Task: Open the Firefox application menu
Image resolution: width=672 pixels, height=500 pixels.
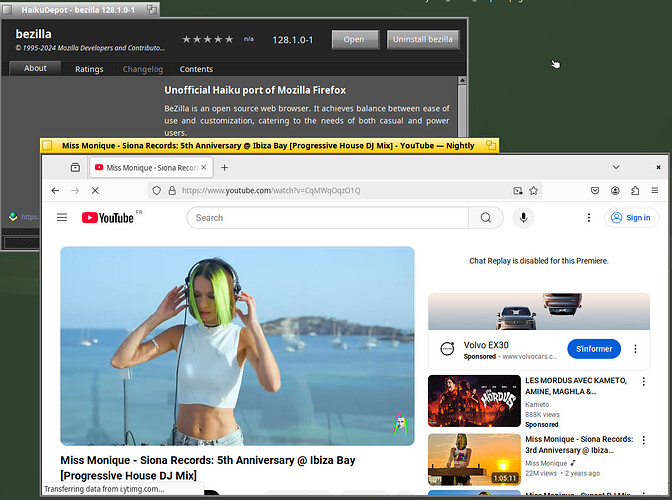Action: point(655,191)
